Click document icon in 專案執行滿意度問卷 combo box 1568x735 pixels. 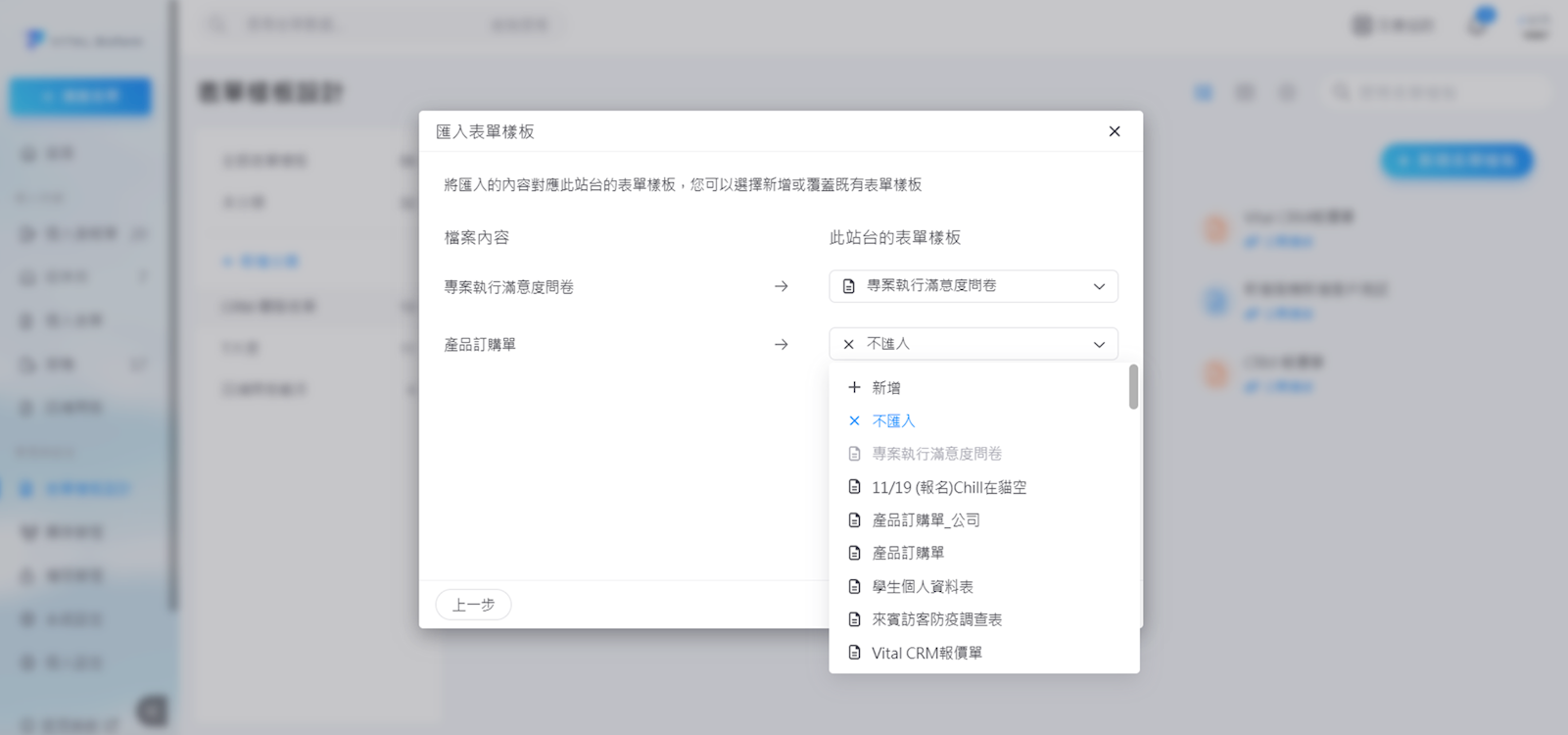[849, 286]
